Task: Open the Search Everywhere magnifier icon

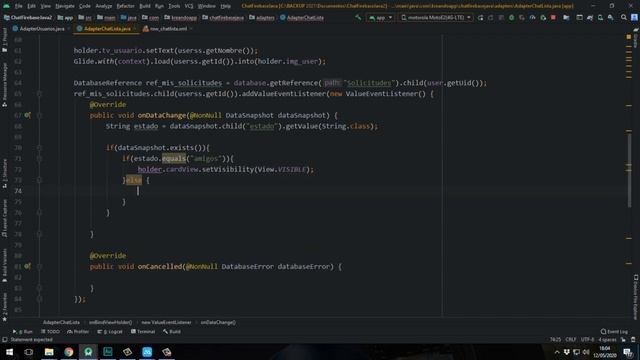Action: (624, 18)
